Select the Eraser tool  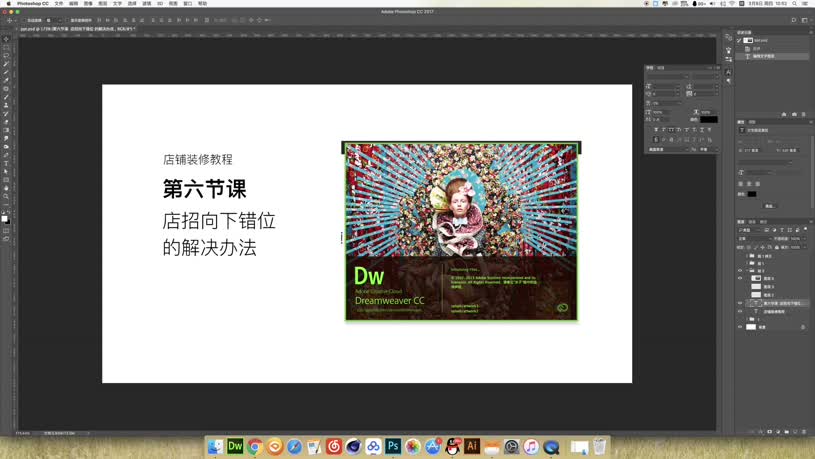click(6, 122)
